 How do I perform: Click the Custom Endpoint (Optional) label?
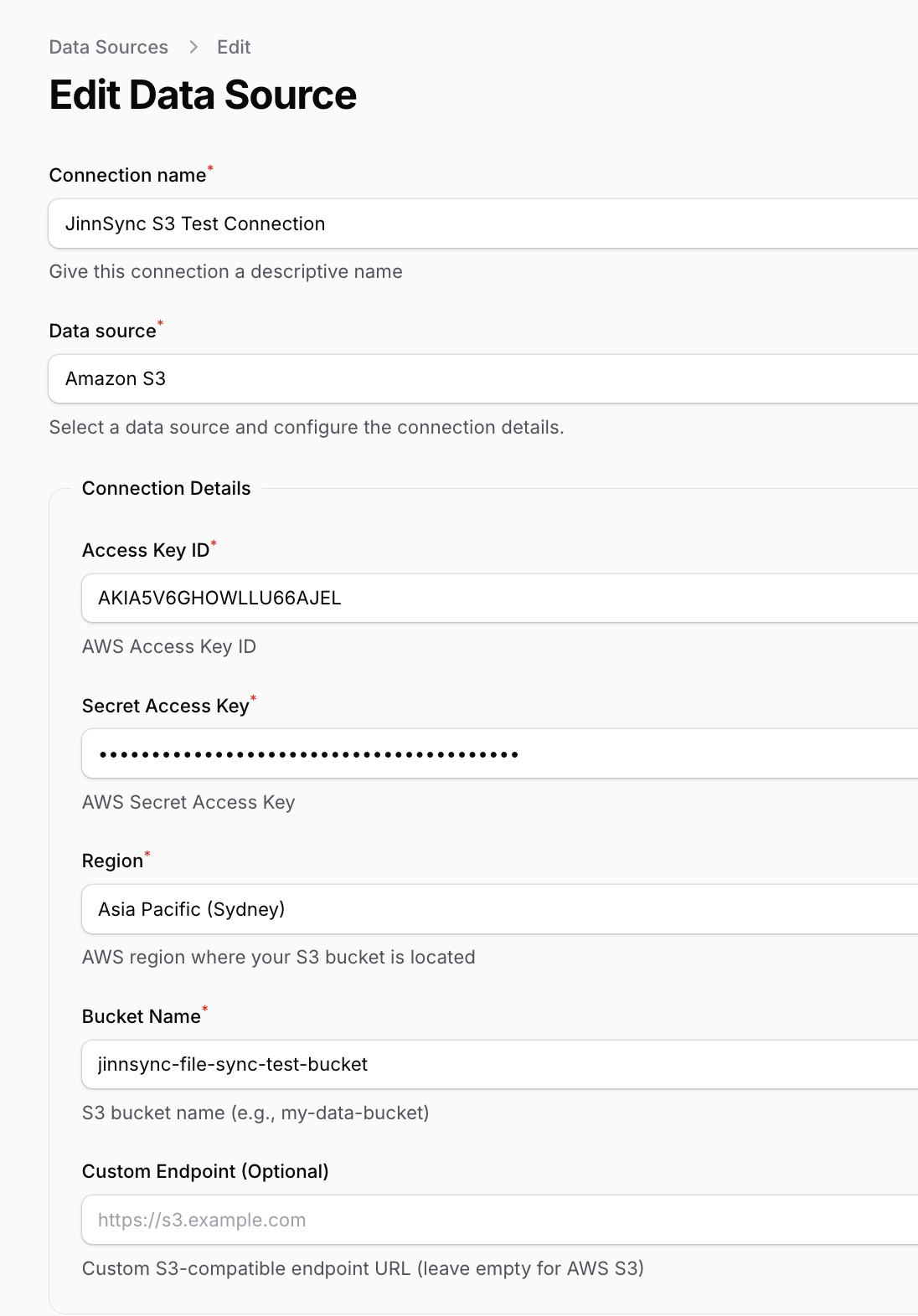click(205, 1171)
